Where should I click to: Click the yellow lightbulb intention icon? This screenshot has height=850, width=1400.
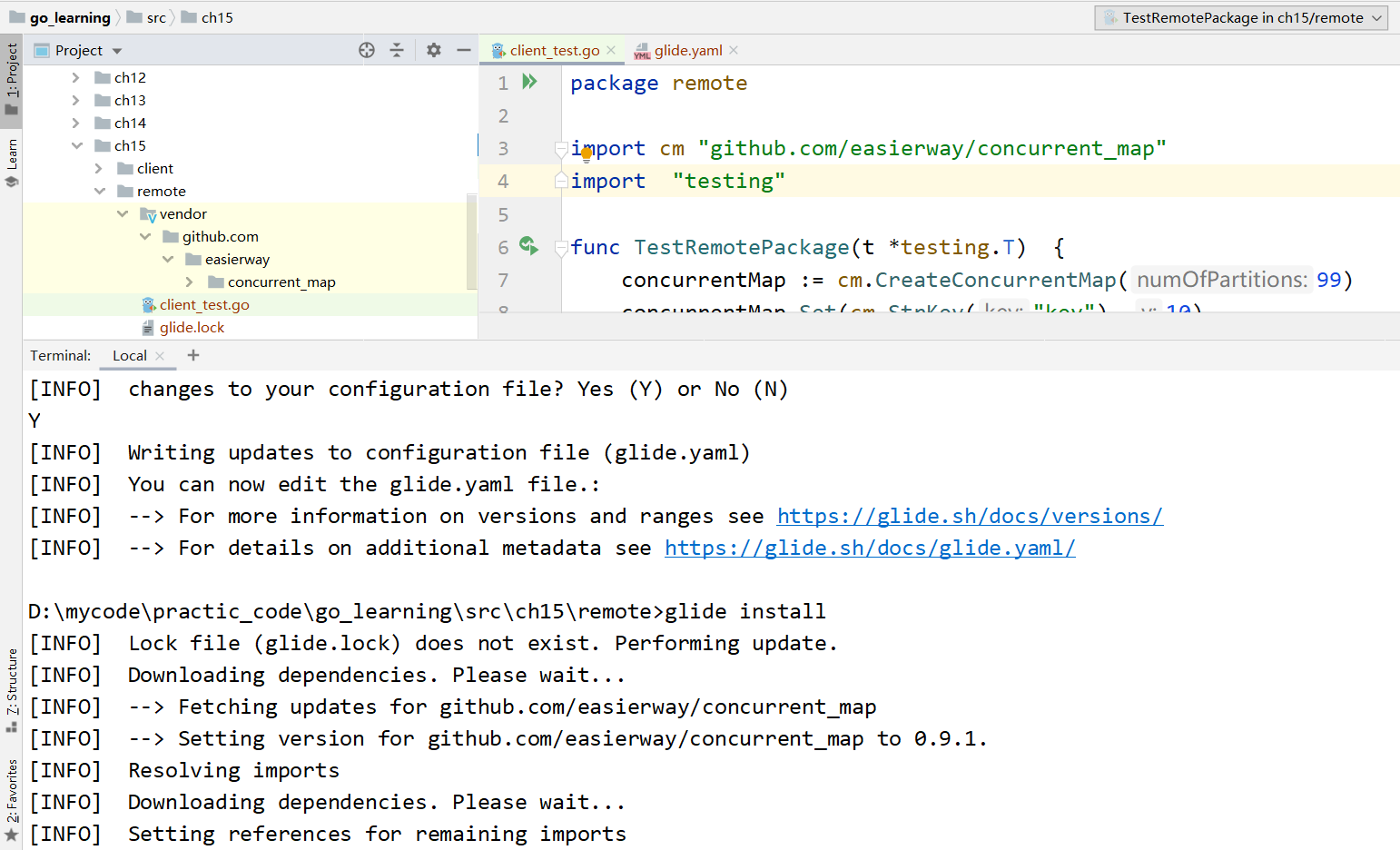(x=587, y=155)
